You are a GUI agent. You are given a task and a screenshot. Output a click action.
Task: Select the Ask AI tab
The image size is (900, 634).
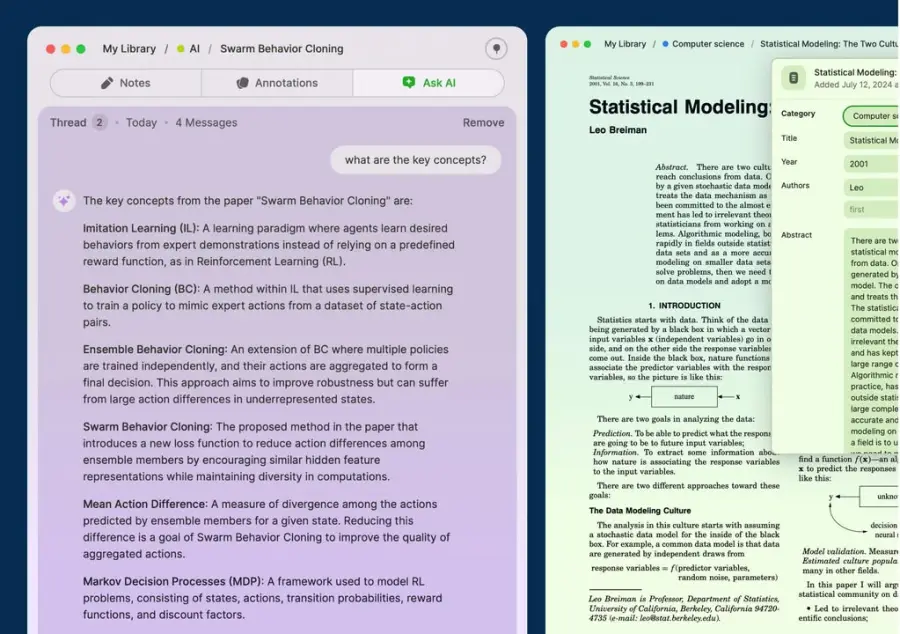point(429,83)
